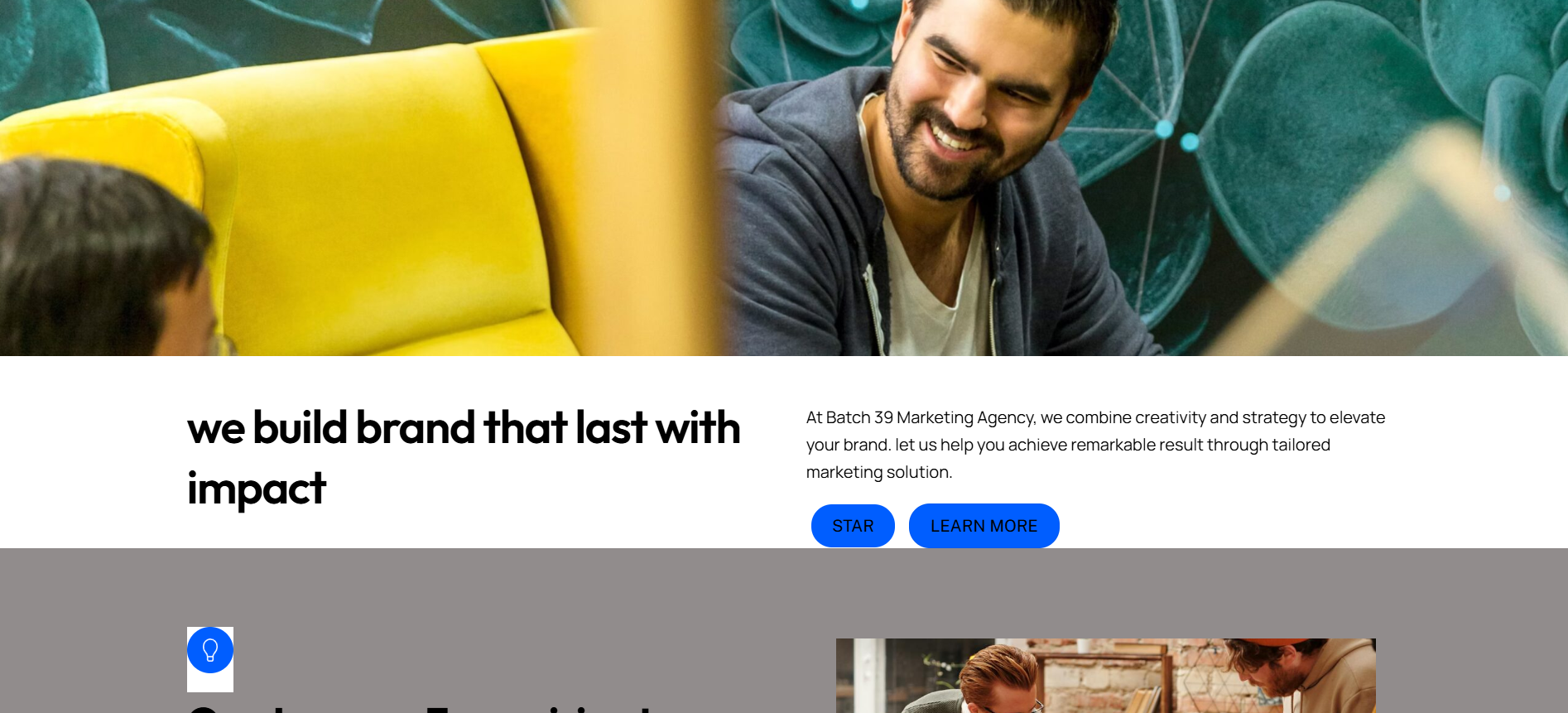Screen dimensions: 1568x713
Task: Click the Batch 39 Marketing Agency paragraph
Action: coord(1095,445)
